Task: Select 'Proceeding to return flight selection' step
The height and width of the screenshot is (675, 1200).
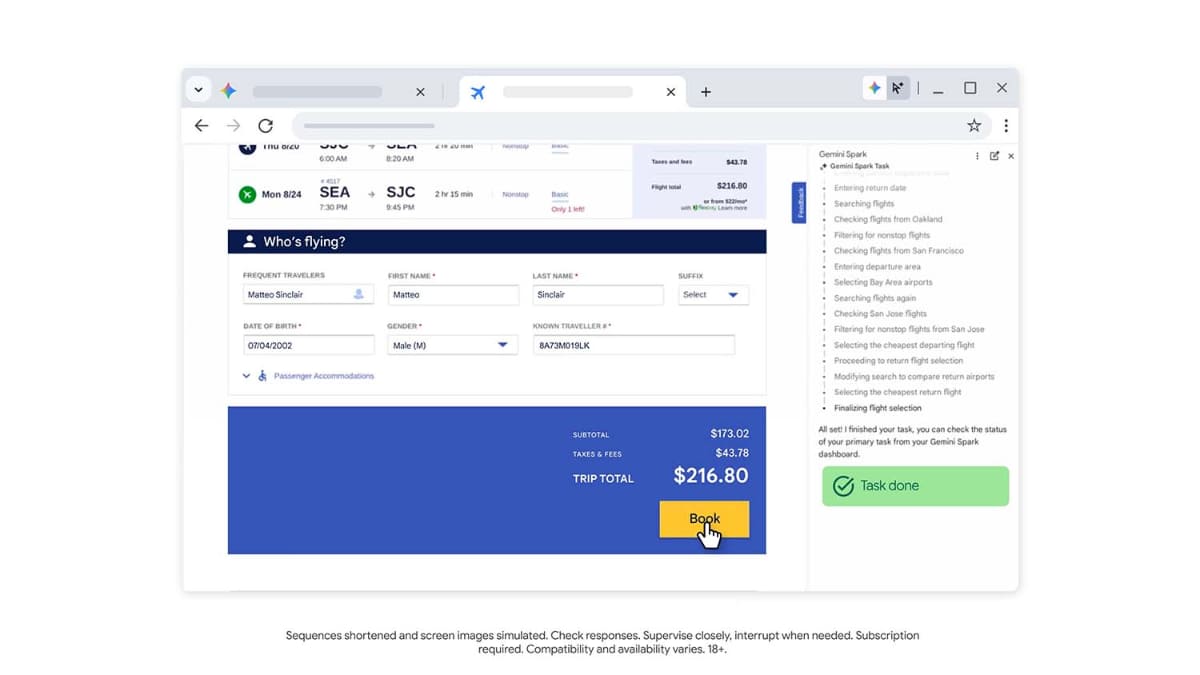Action: [x=899, y=361]
